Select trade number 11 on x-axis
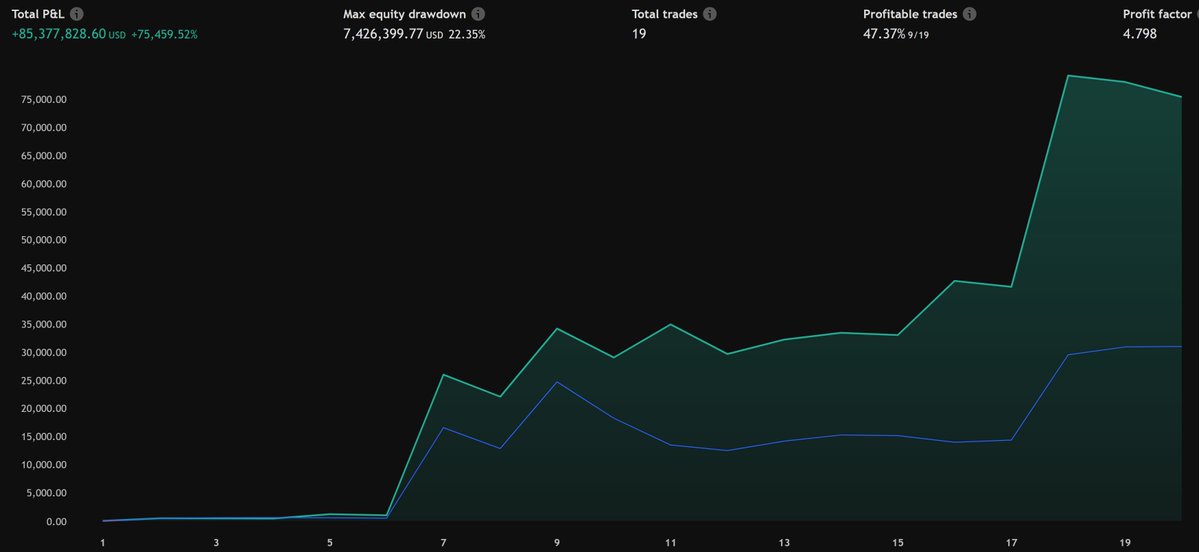The width and height of the screenshot is (1199, 552). click(x=671, y=543)
